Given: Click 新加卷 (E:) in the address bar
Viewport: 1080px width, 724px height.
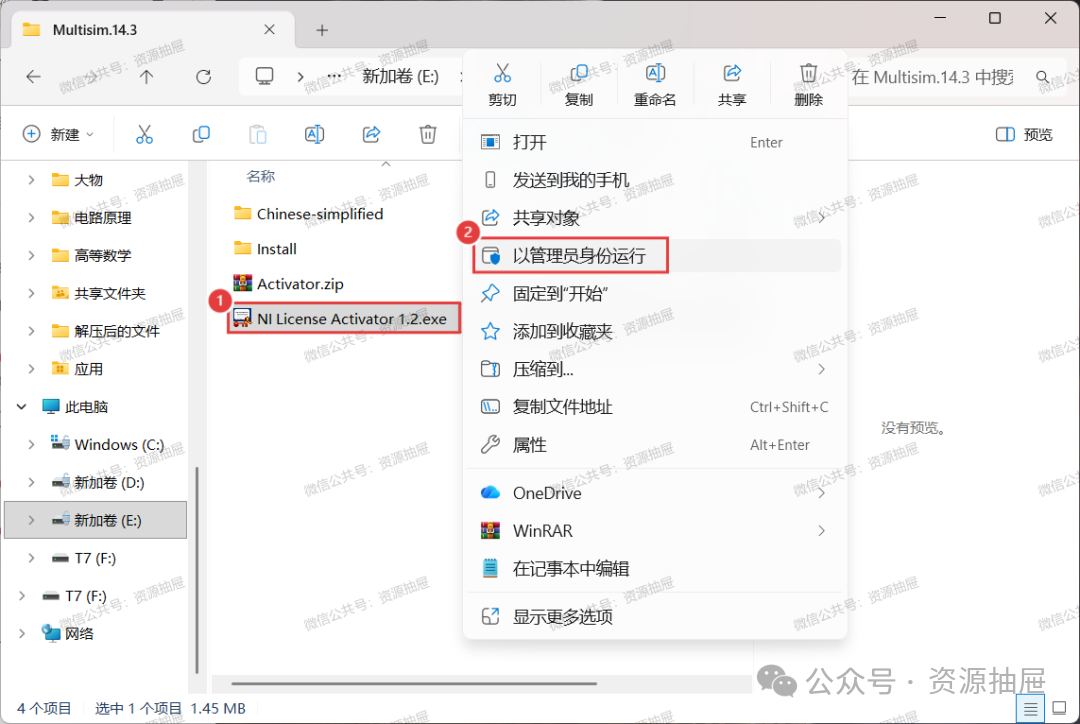Looking at the screenshot, I should pos(400,76).
